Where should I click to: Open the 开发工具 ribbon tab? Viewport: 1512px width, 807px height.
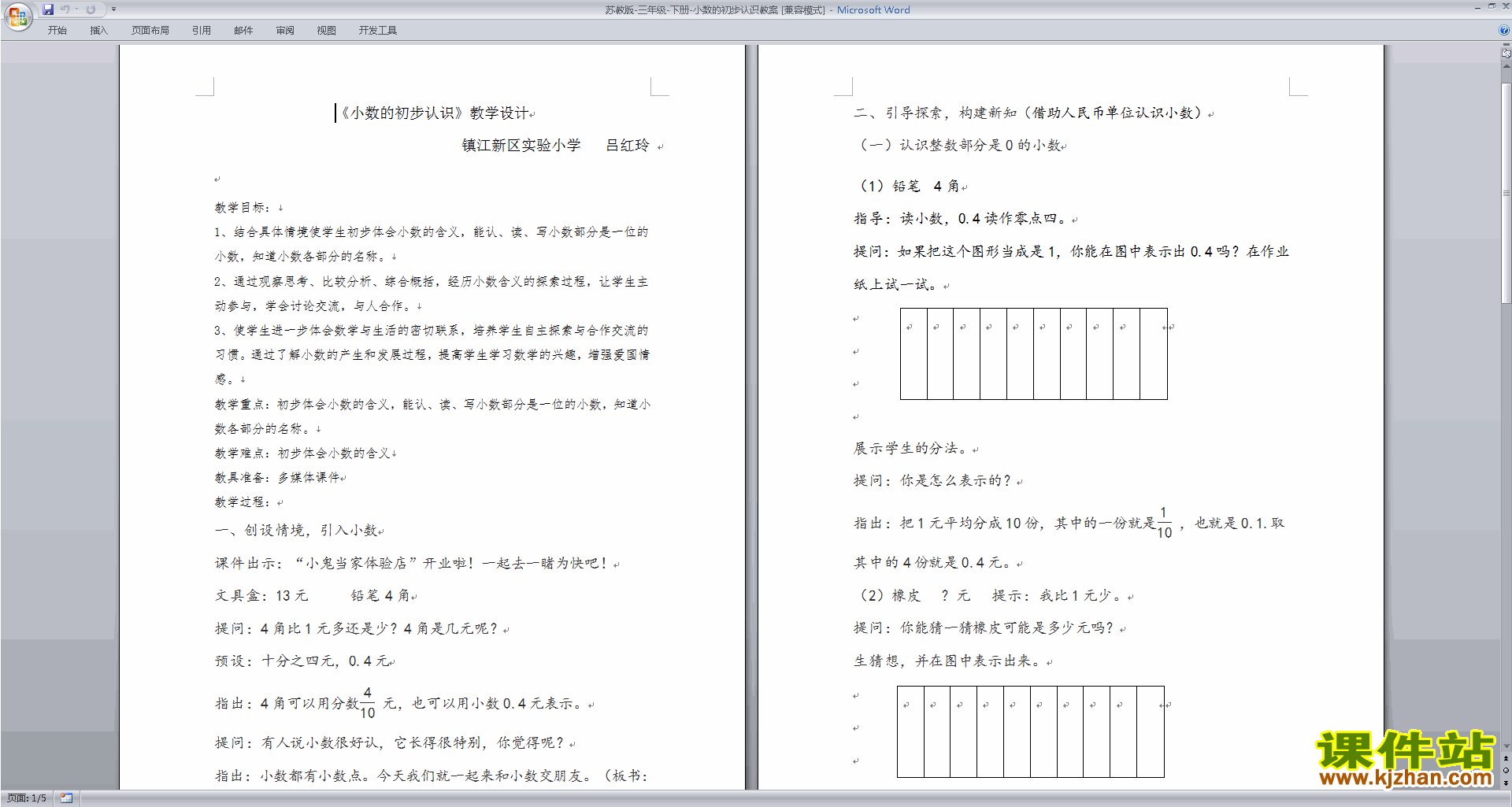click(x=378, y=31)
